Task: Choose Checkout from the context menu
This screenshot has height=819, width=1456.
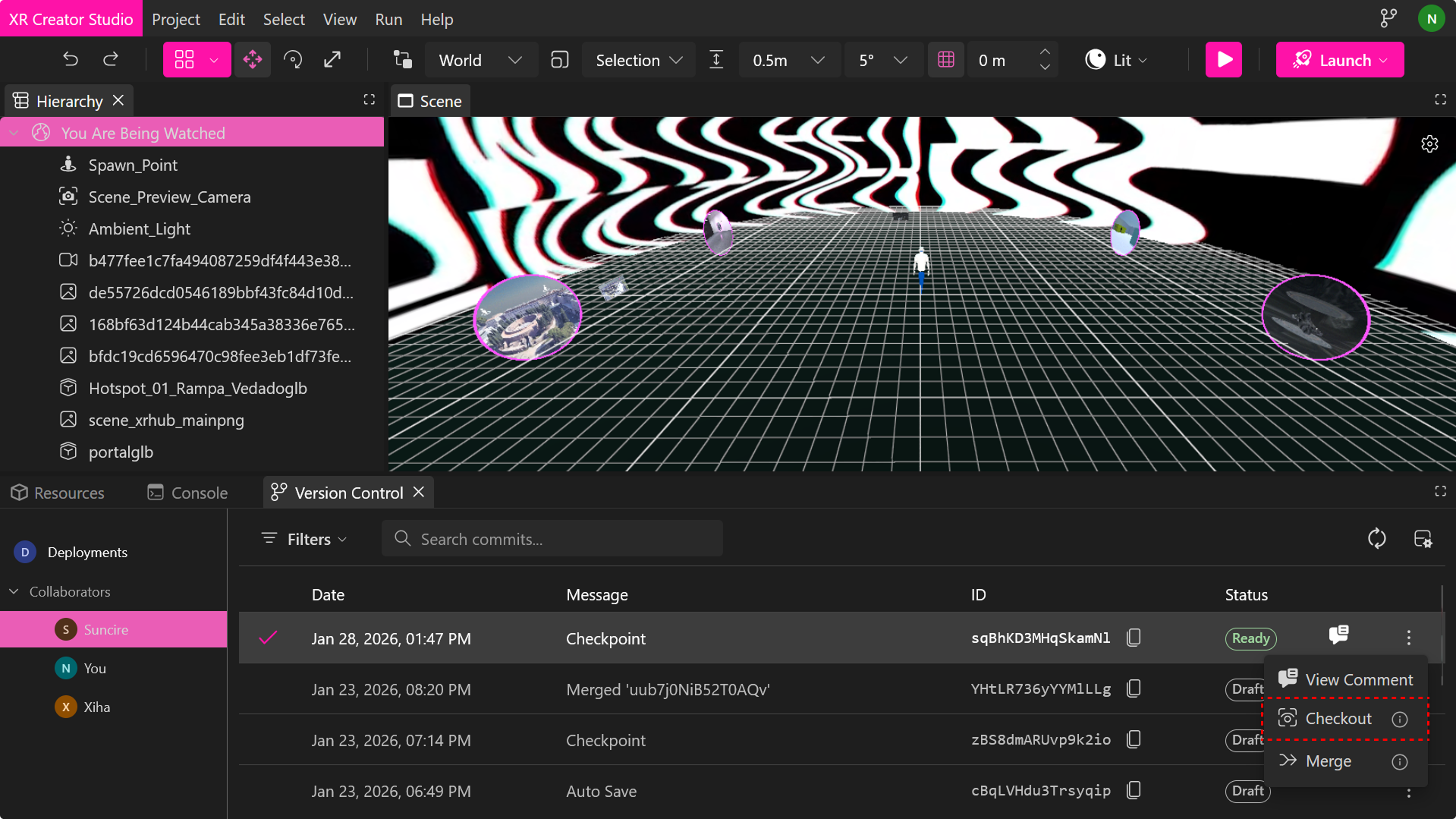Action: tap(1338, 718)
